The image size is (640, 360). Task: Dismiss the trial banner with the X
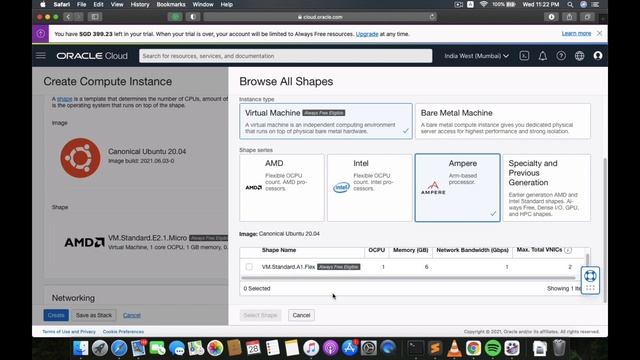click(599, 33)
